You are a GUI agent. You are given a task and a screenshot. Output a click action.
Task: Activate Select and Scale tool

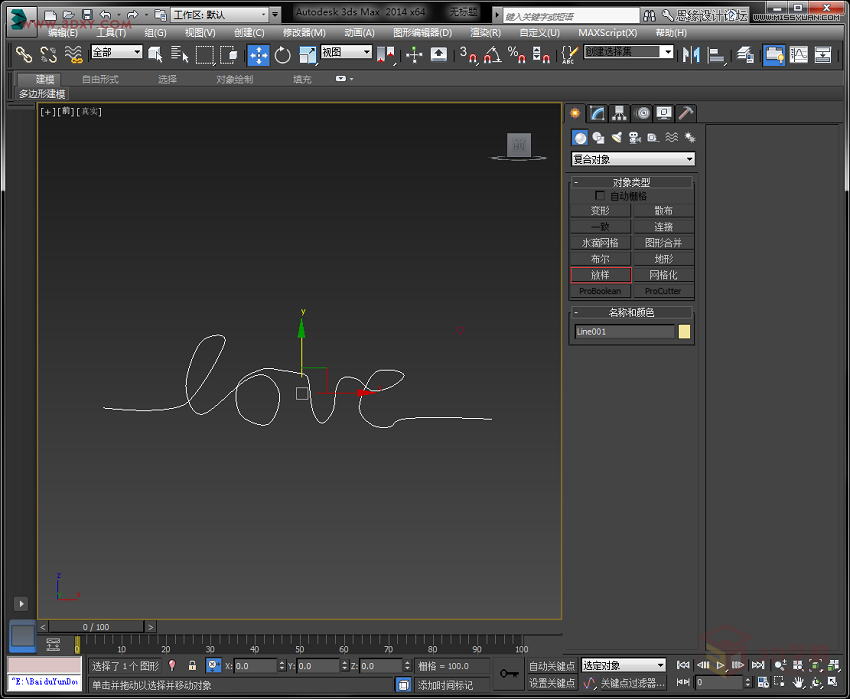point(307,55)
